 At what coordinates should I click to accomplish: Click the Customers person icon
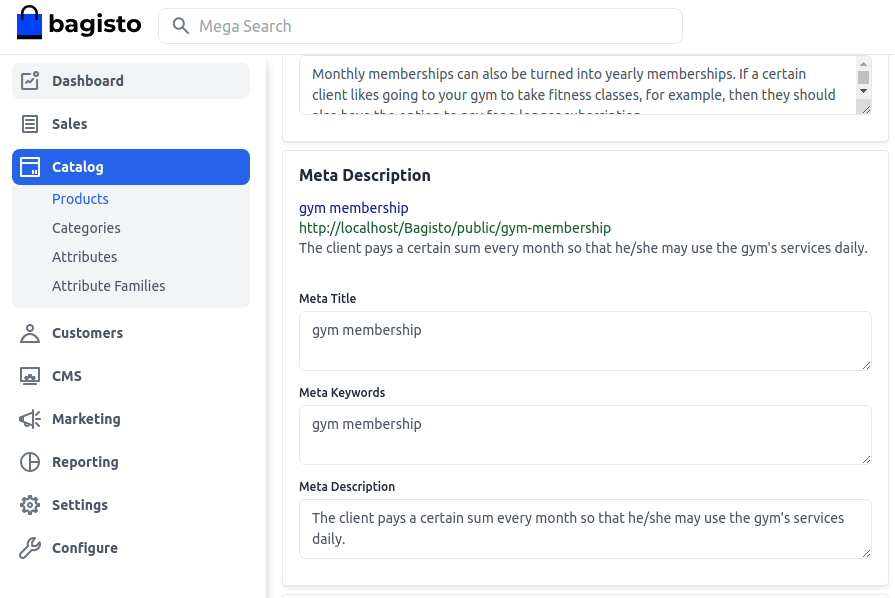point(30,333)
